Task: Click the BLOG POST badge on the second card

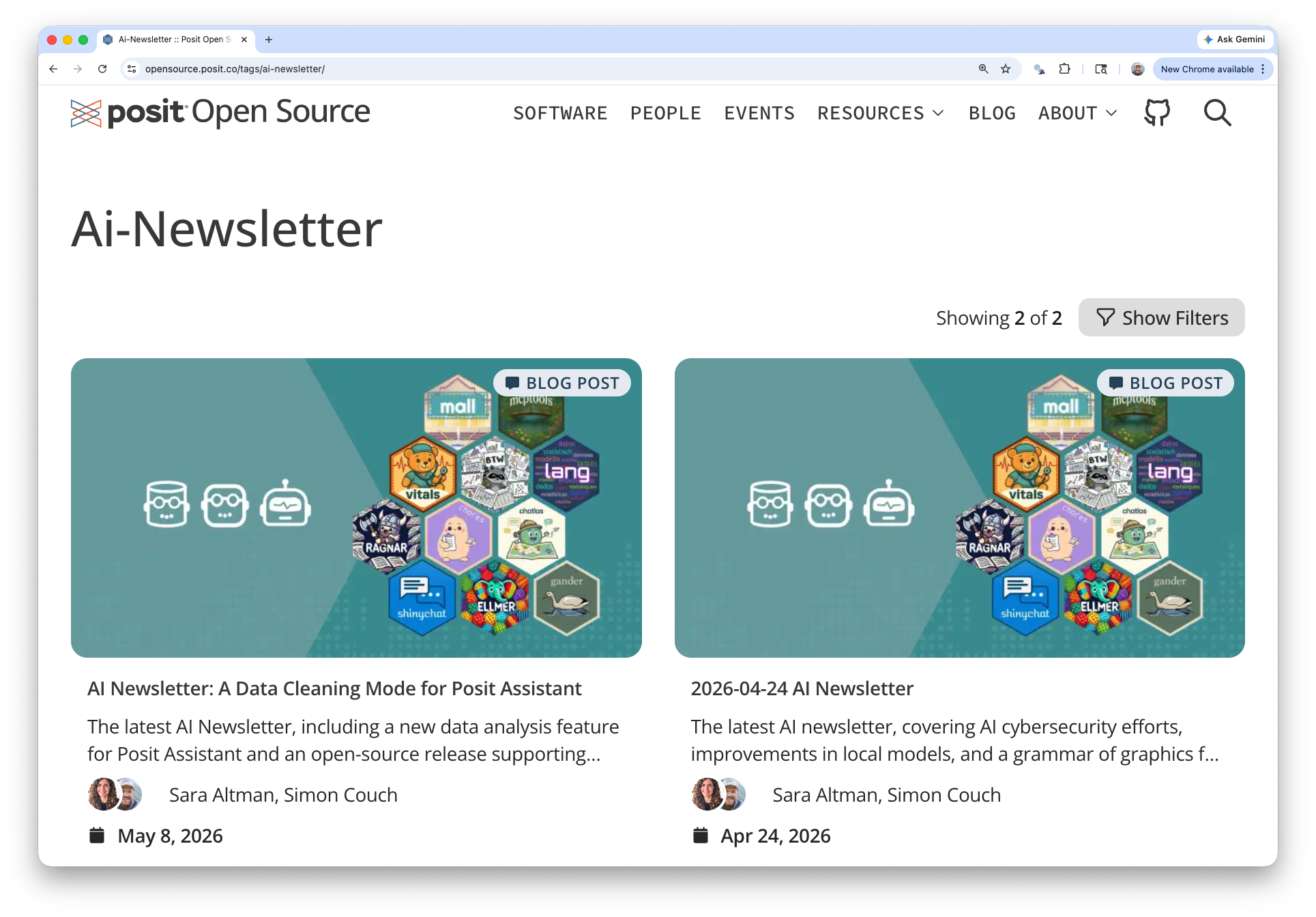Action: 1165,383
